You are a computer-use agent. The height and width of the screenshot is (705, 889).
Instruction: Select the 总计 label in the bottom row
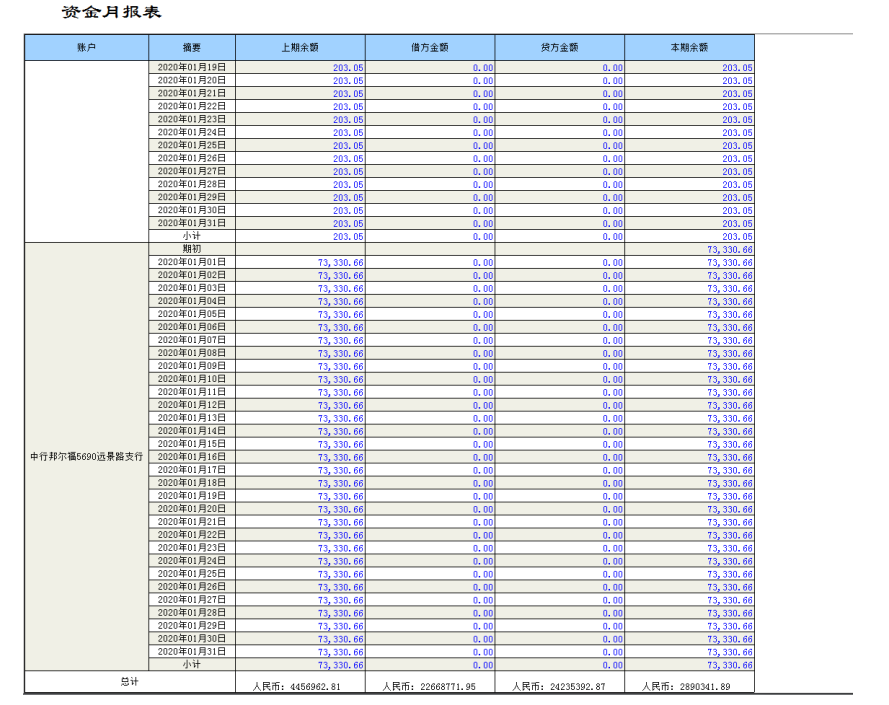coord(129,682)
